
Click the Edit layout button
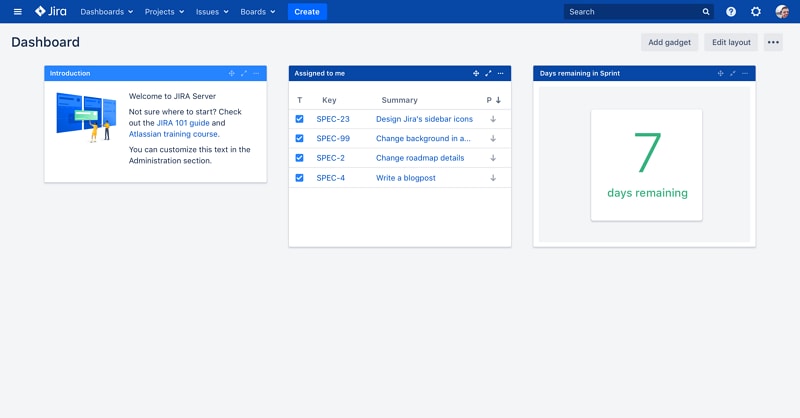pyautogui.click(x=731, y=42)
